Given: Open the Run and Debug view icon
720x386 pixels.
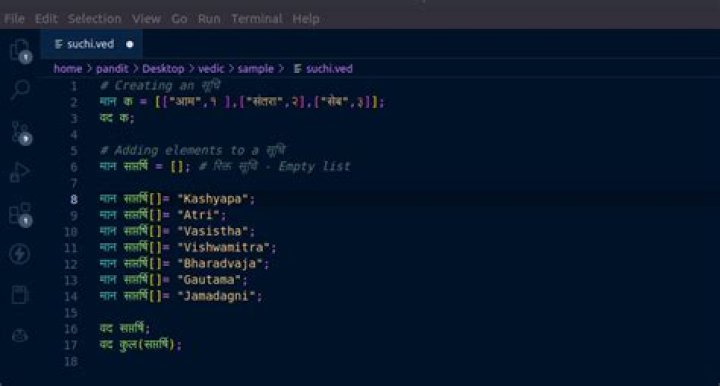Looking at the screenshot, I should coord(20,172).
